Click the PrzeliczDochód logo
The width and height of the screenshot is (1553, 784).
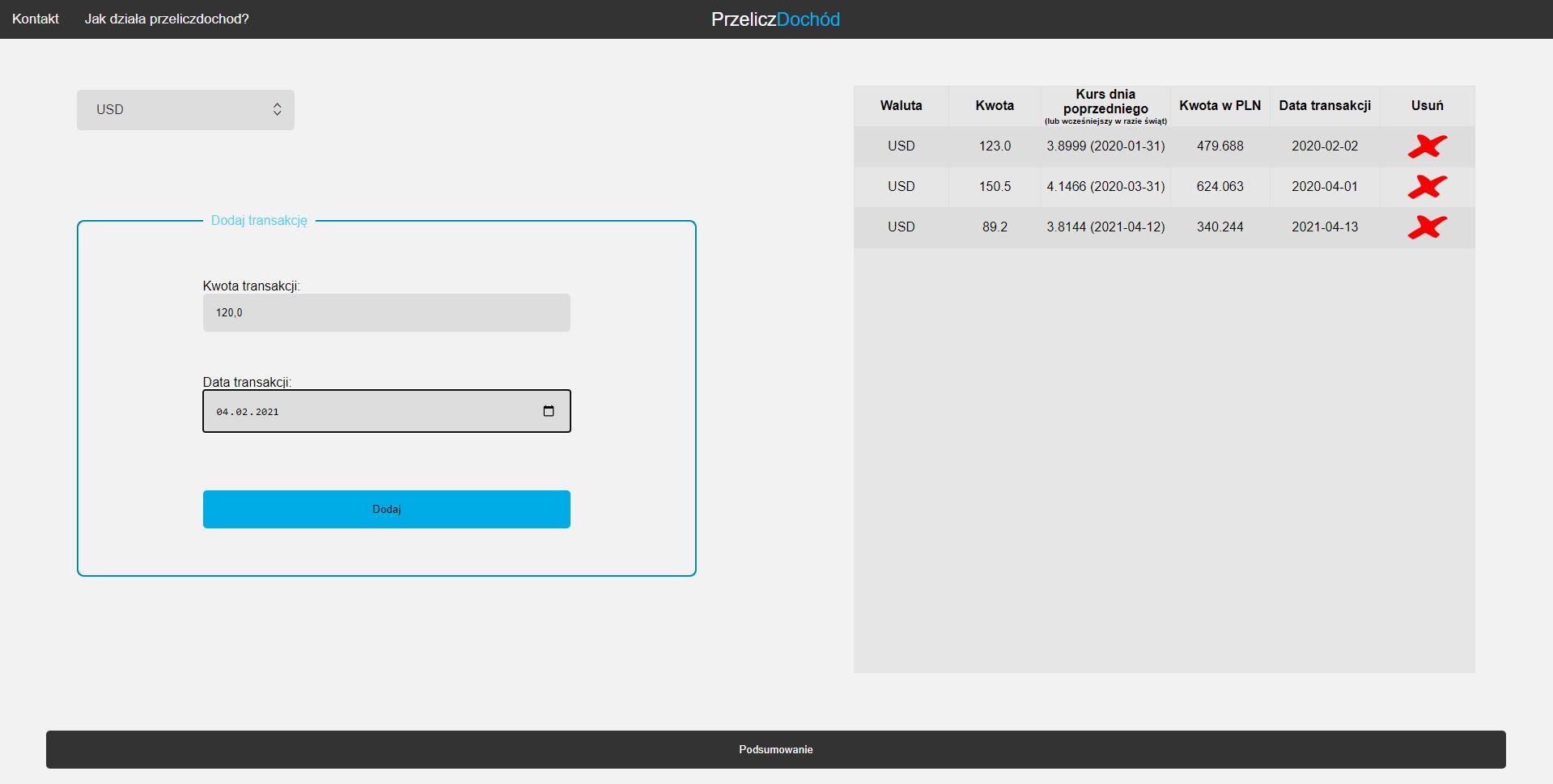pos(774,19)
